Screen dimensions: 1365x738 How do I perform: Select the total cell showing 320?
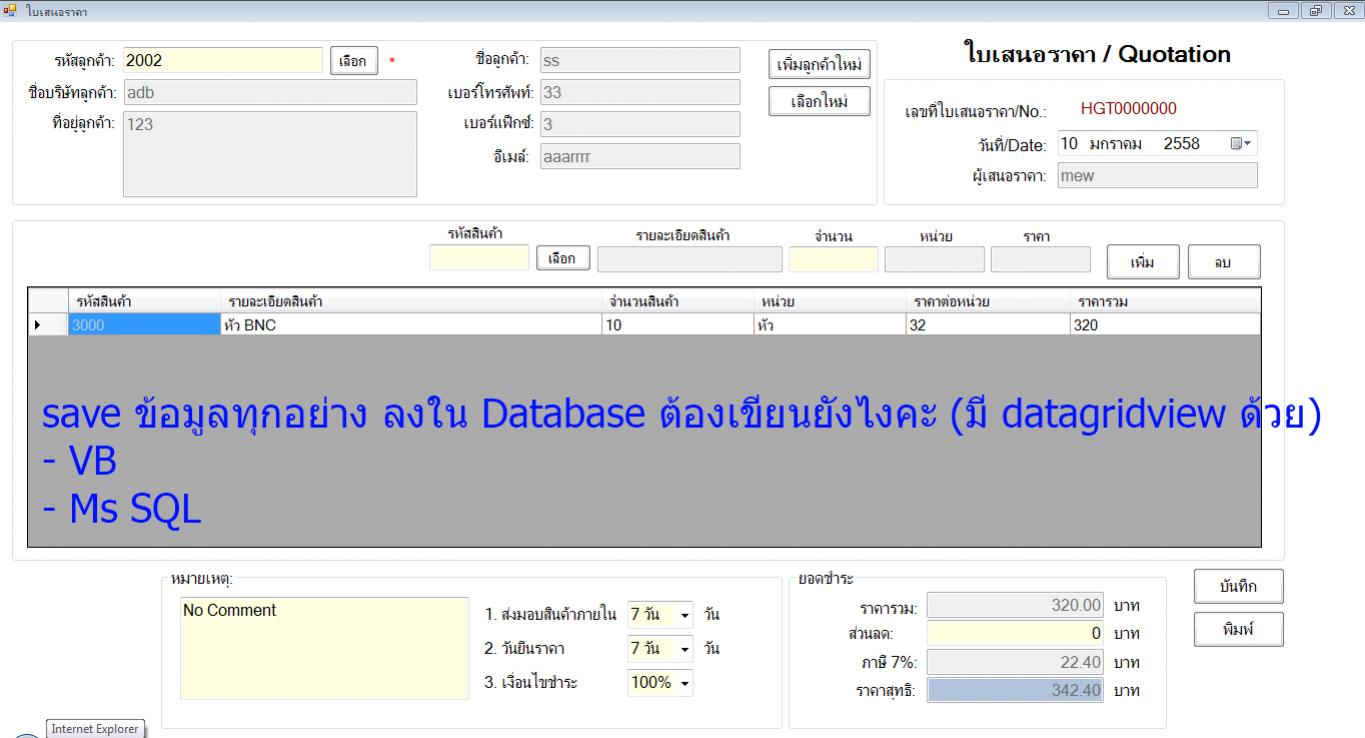[x=1164, y=324]
